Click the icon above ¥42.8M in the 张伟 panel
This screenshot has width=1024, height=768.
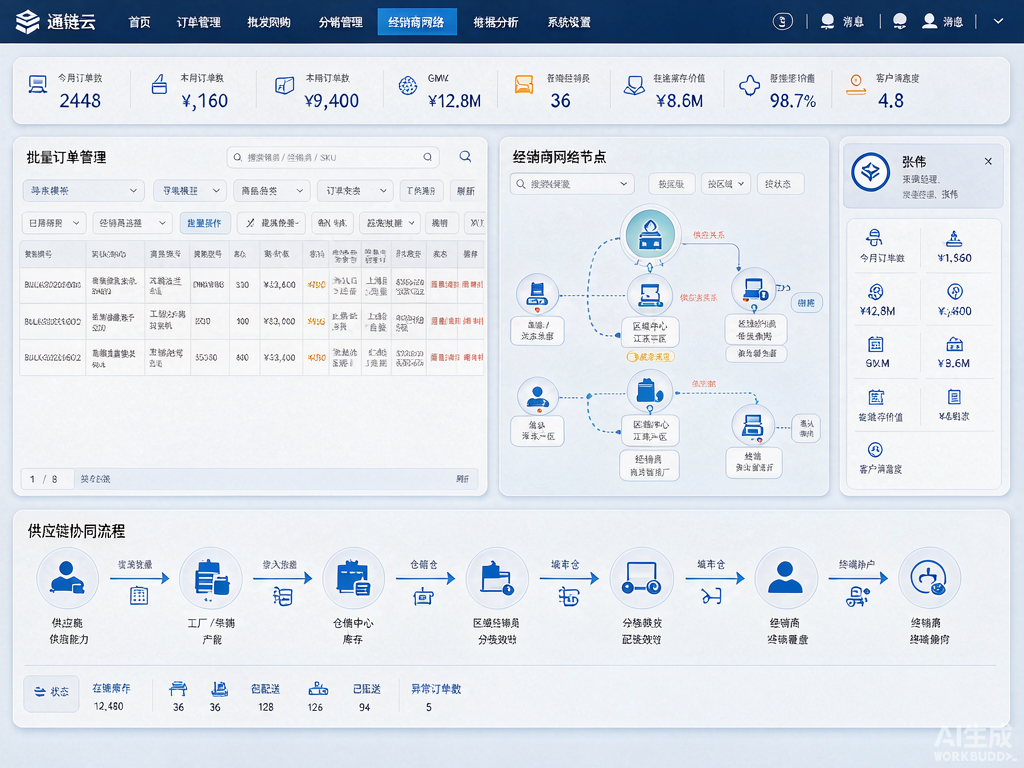point(876,291)
